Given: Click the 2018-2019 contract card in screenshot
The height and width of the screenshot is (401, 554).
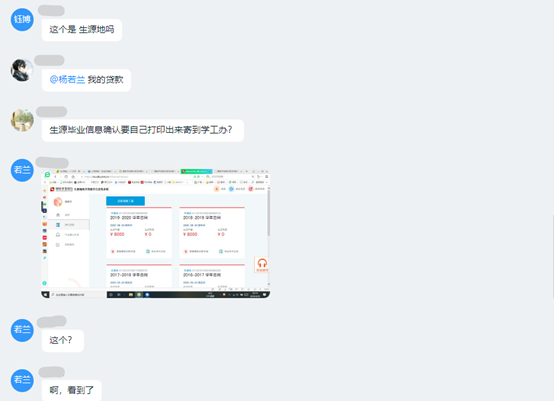Looking at the screenshot, I should [212, 232].
